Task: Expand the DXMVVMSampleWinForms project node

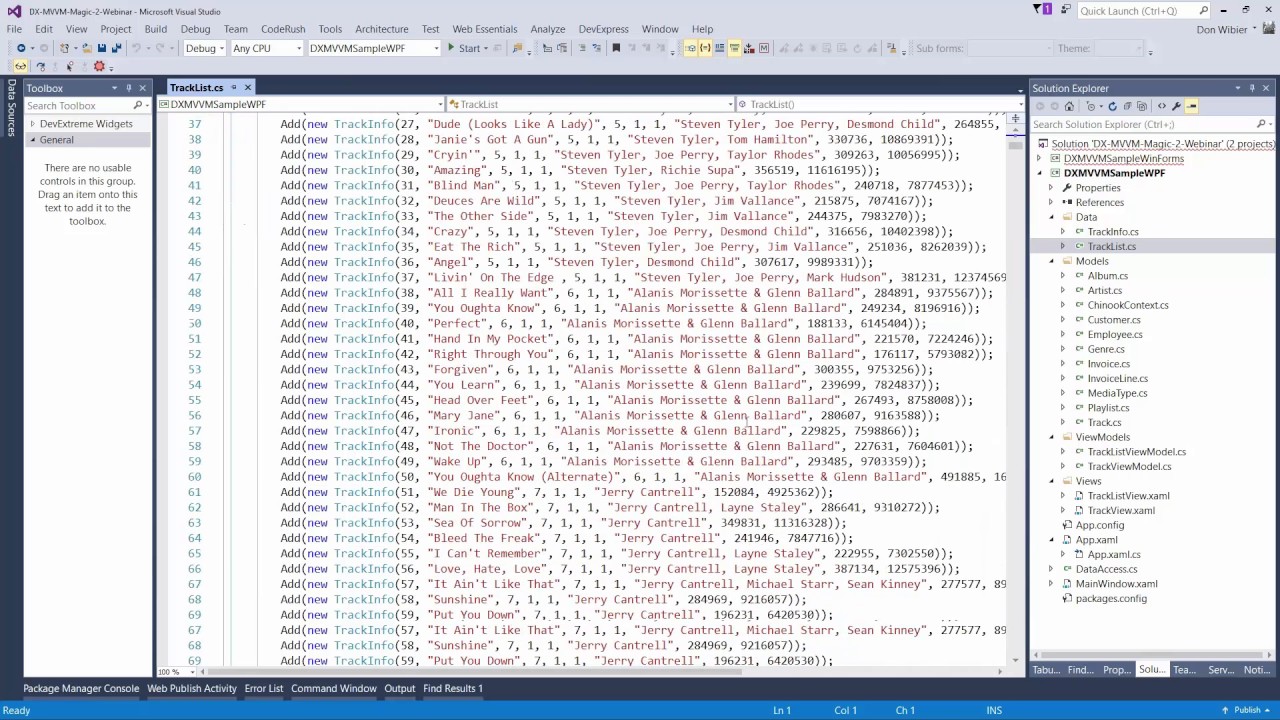Action: [1040, 158]
